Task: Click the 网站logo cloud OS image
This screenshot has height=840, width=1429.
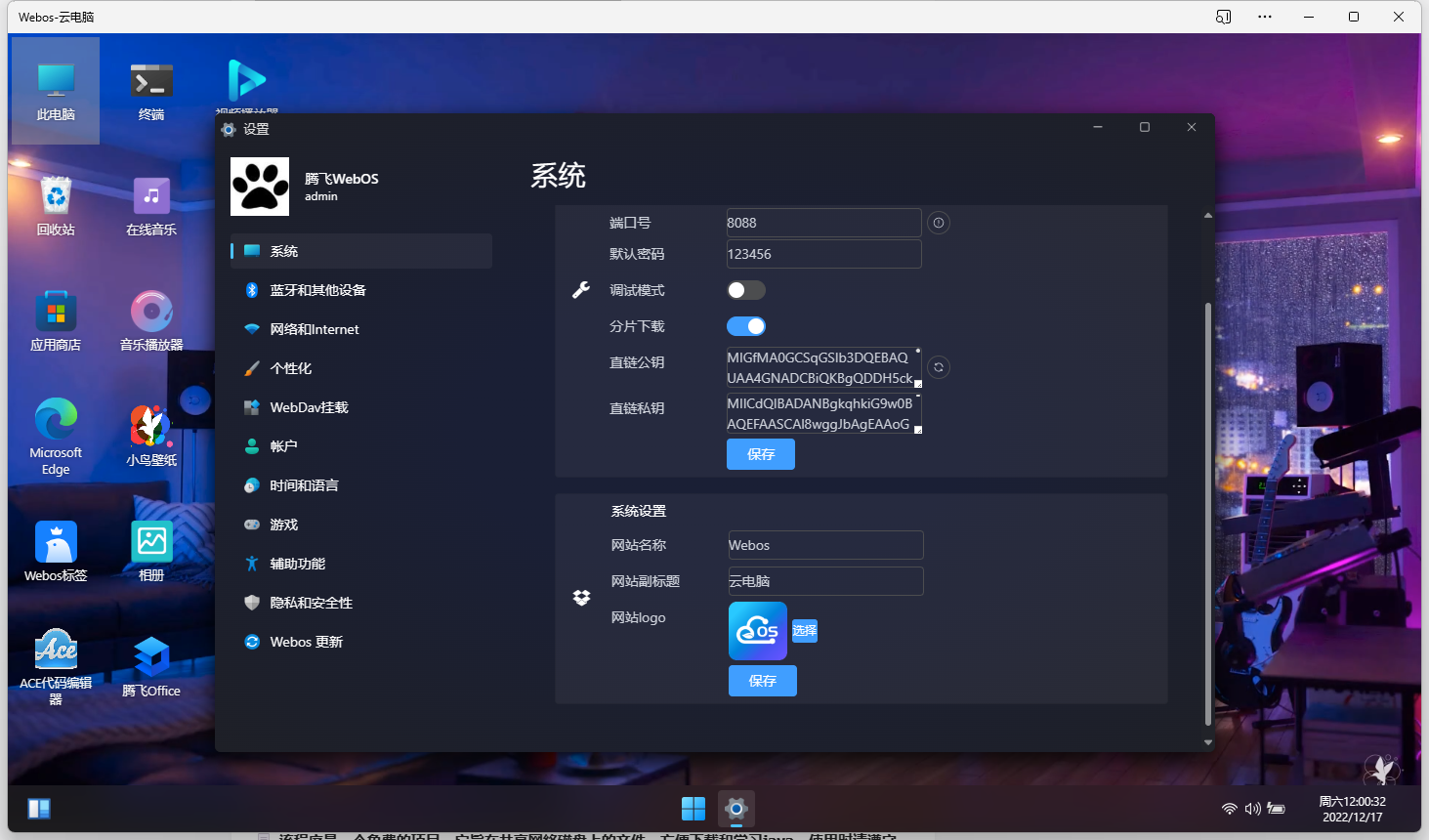Action: pos(758,631)
